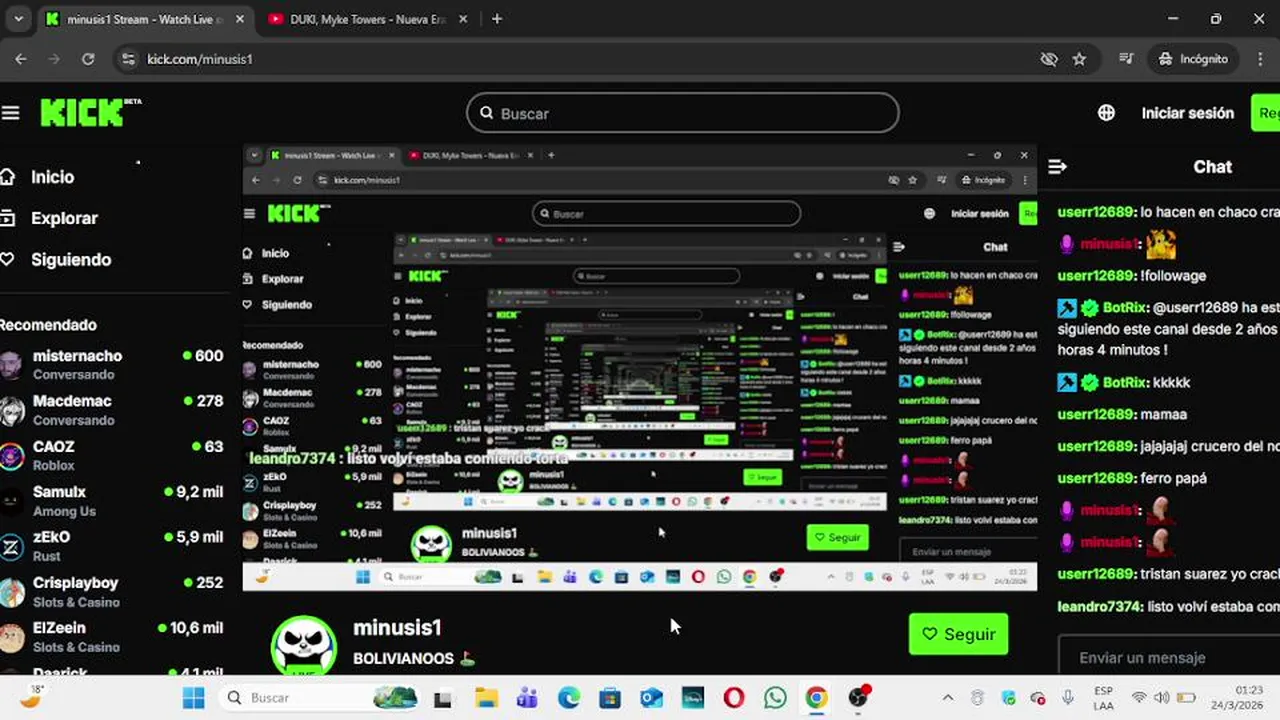
Task: Open the volume control in the tray
Action: click(x=1162, y=698)
